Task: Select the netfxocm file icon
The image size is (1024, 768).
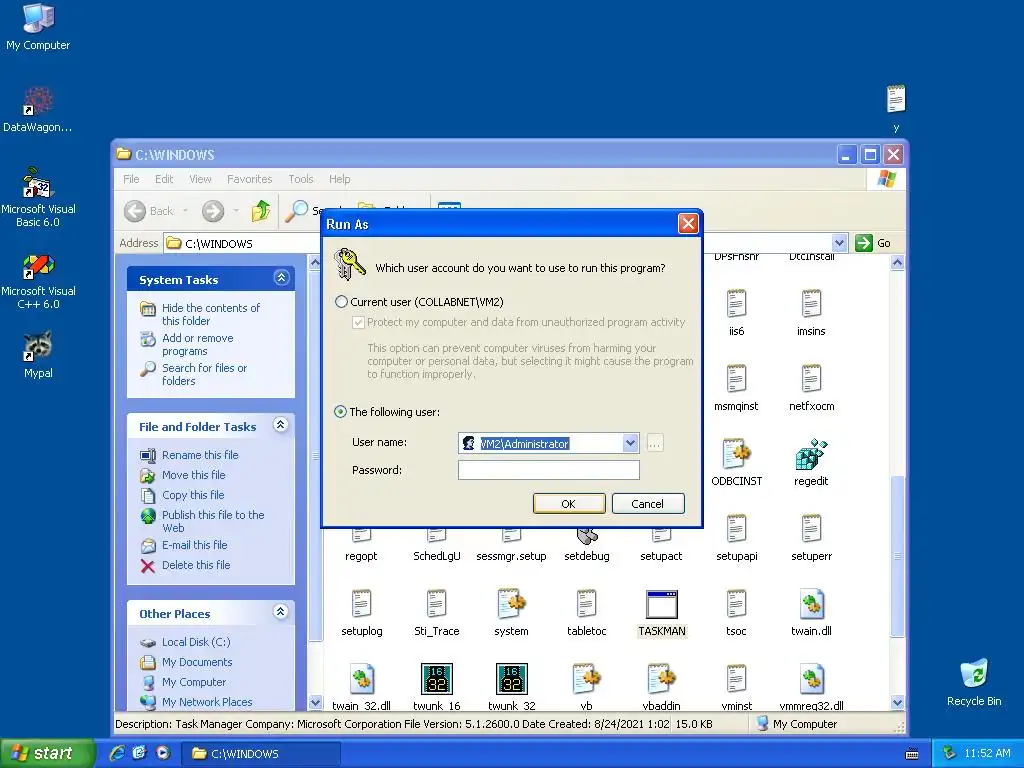Action: [811, 379]
